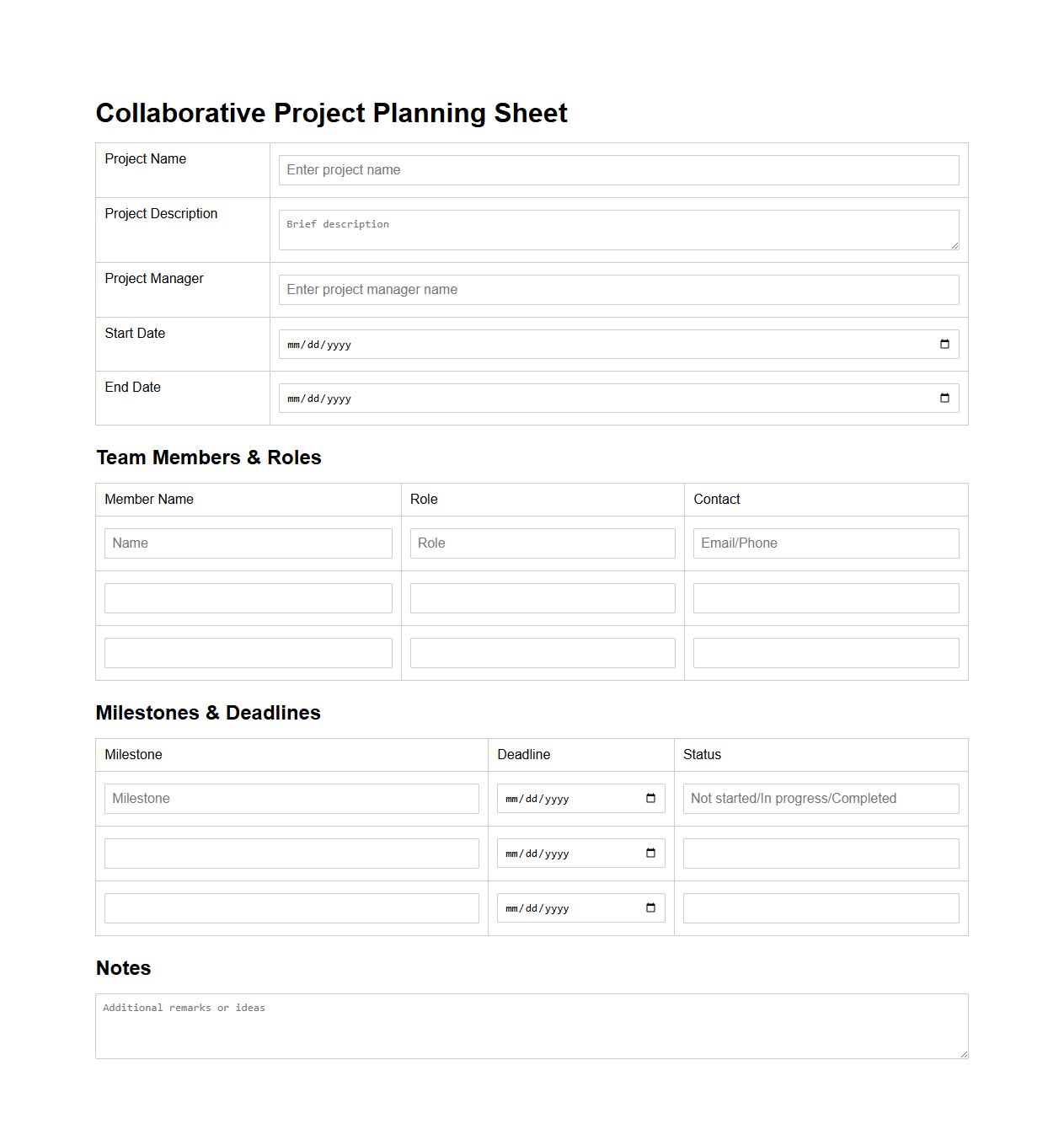Click the Enter project name field
This screenshot has height=1140, width=1064.
(x=619, y=169)
